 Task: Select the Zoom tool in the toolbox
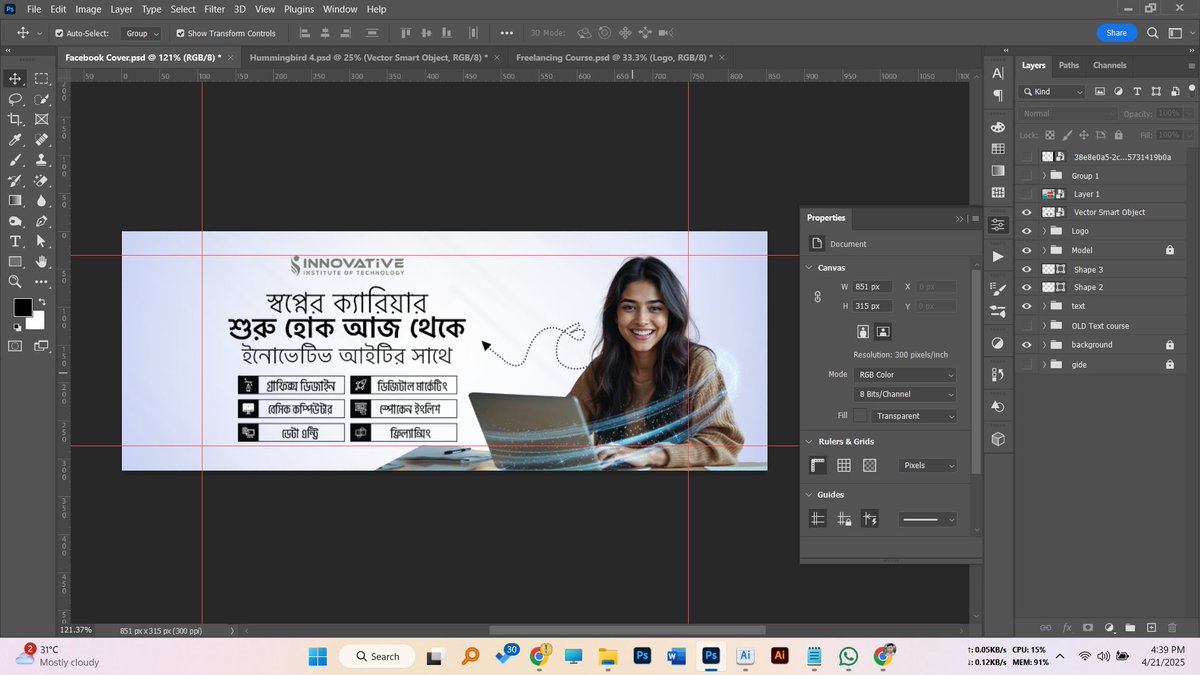pos(16,282)
